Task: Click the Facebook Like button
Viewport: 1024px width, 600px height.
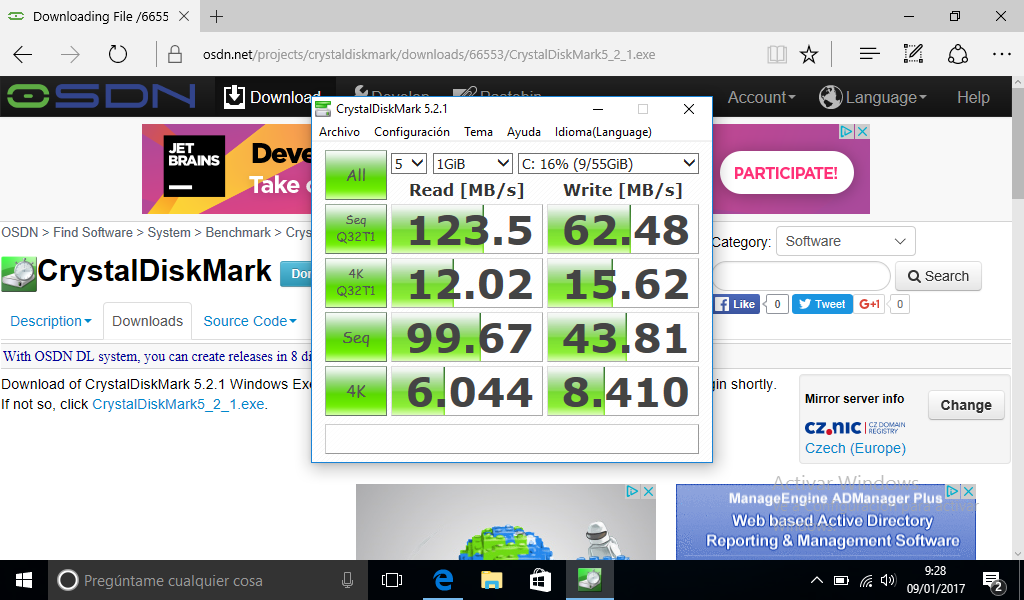Action: [736, 304]
